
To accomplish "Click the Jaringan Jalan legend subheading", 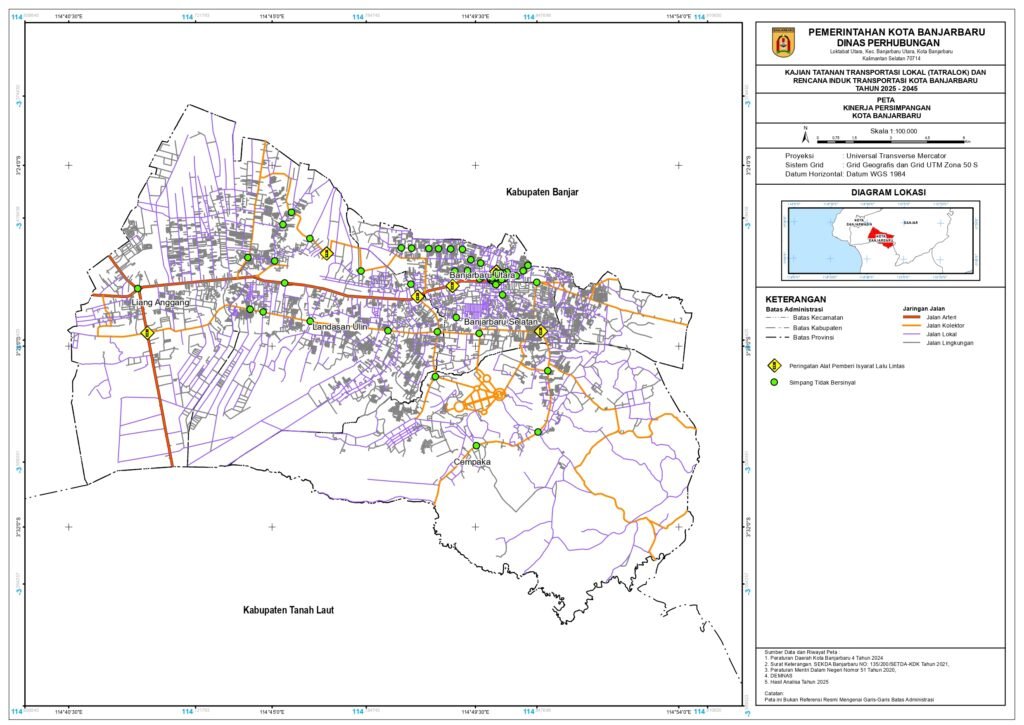I will [x=923, y=308].
